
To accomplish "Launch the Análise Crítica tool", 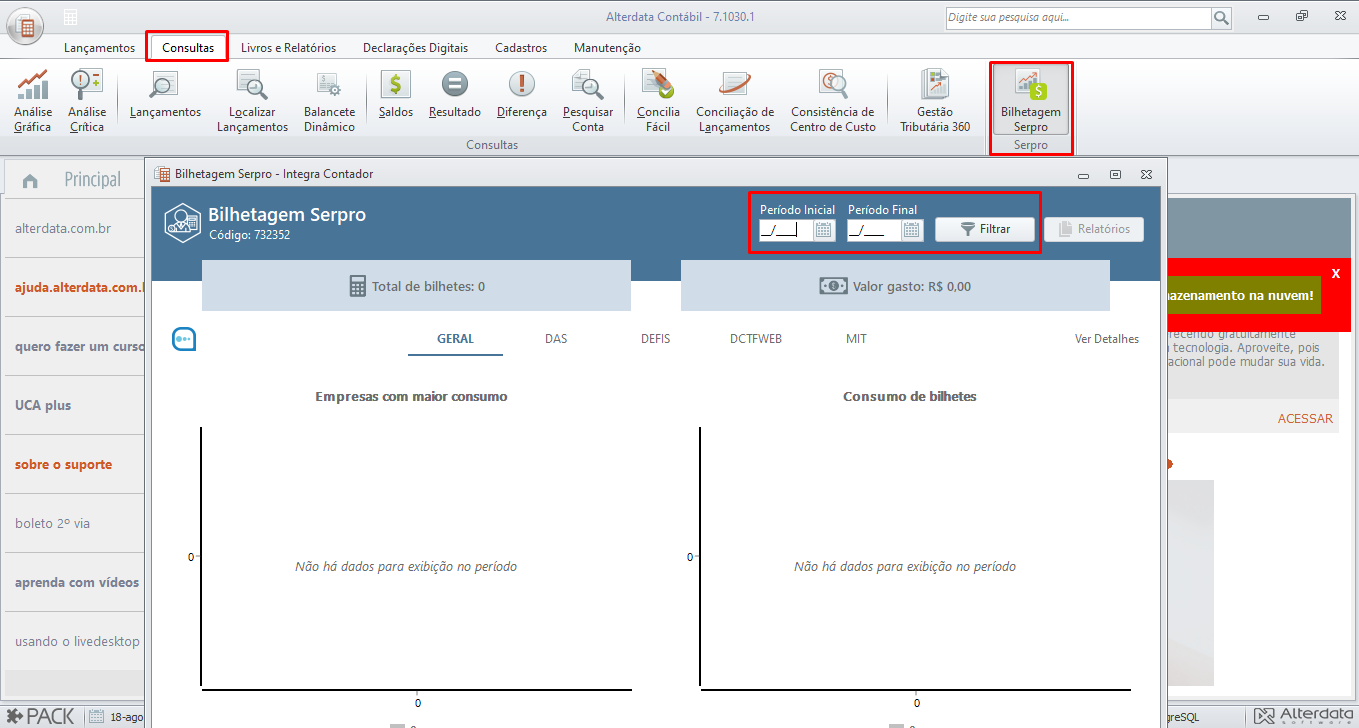I will tap(87, 101).
